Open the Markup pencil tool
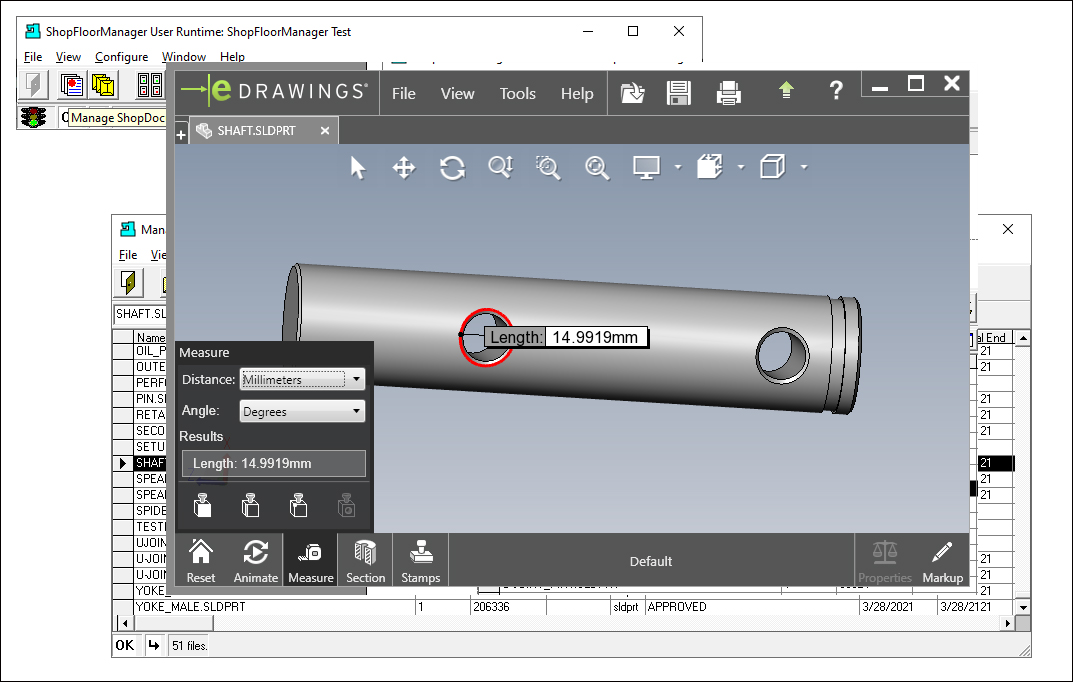 pos(942,561)
